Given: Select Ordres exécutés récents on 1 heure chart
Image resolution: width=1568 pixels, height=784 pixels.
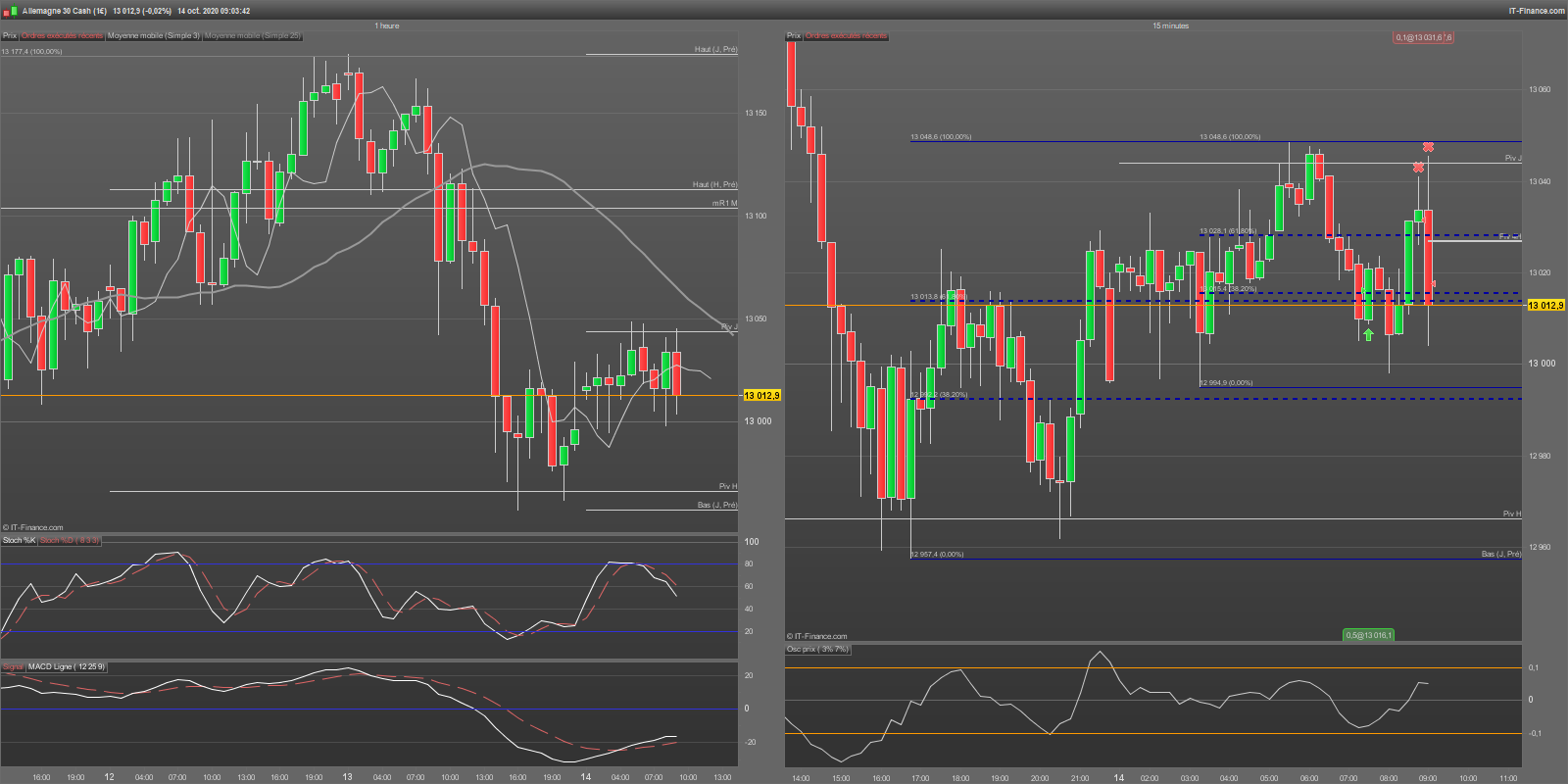Looking at the screenshot, I should [x=62, y=36].
